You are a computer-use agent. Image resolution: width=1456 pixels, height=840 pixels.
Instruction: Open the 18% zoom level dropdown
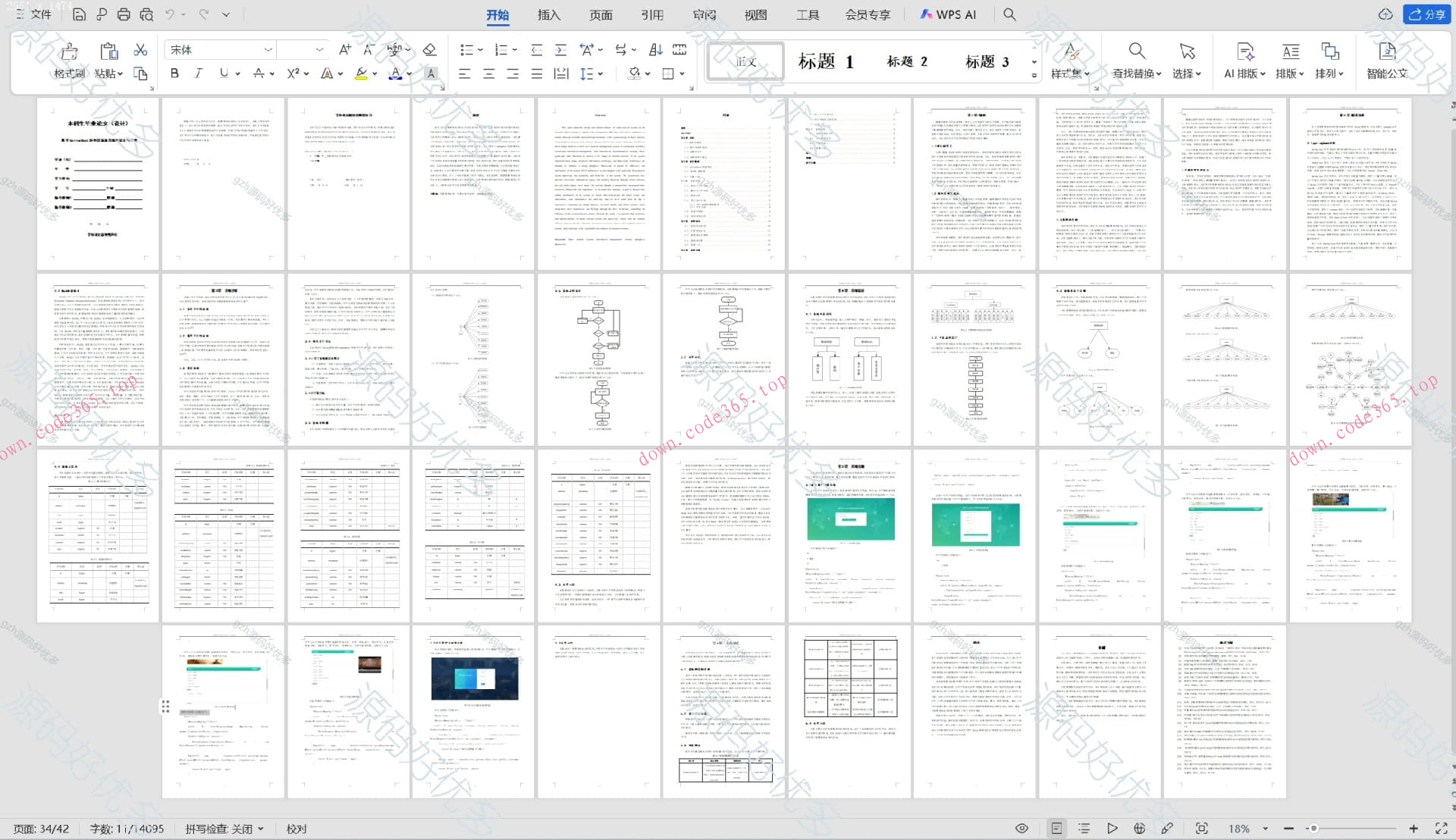click(1265, 829)
